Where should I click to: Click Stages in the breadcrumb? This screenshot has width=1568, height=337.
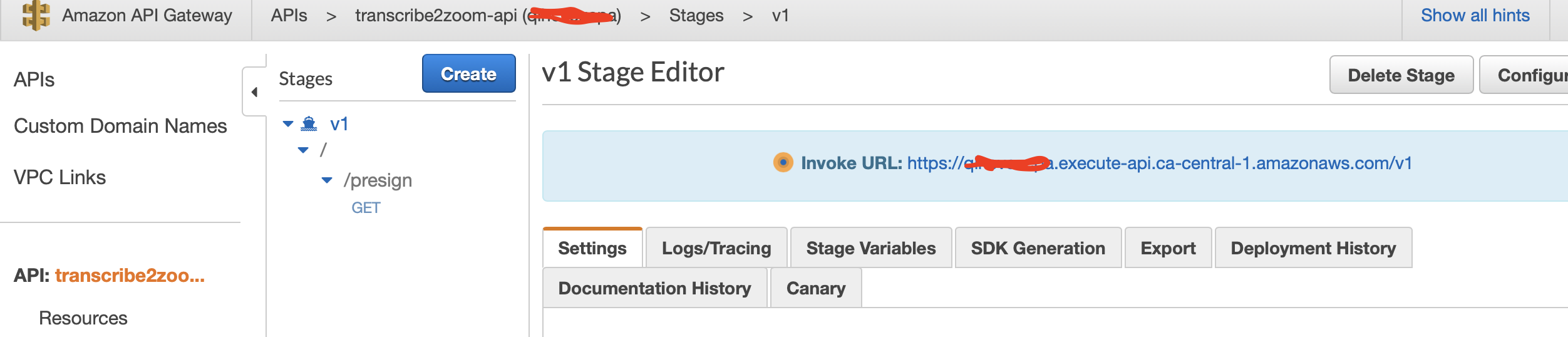(x=696, y=16)
